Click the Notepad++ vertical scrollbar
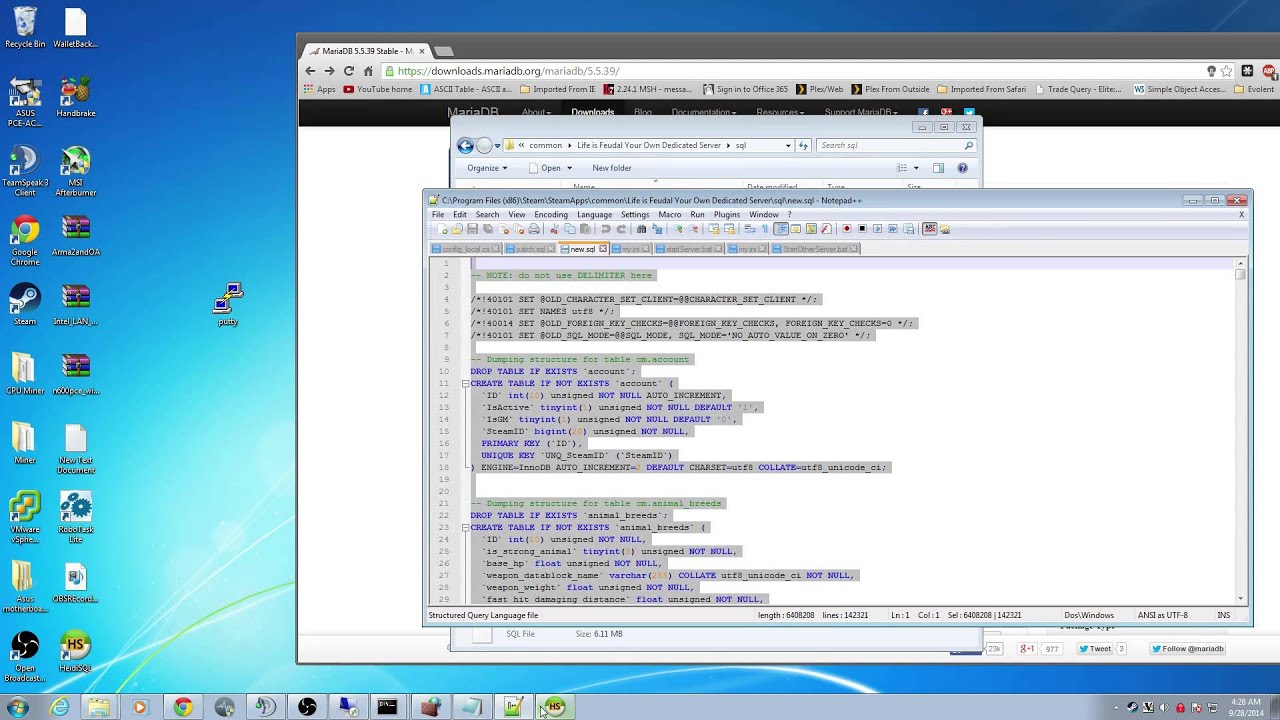 pos(1241,431)
